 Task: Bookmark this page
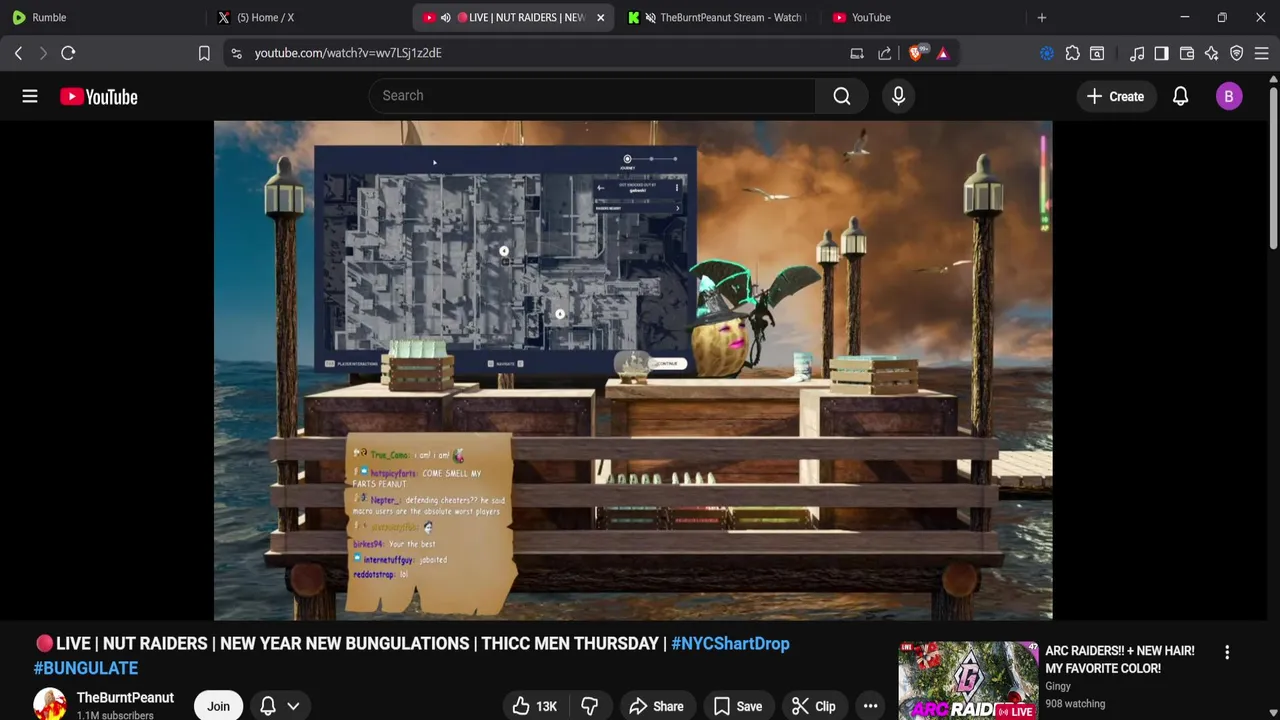click(x=204, y=53)
